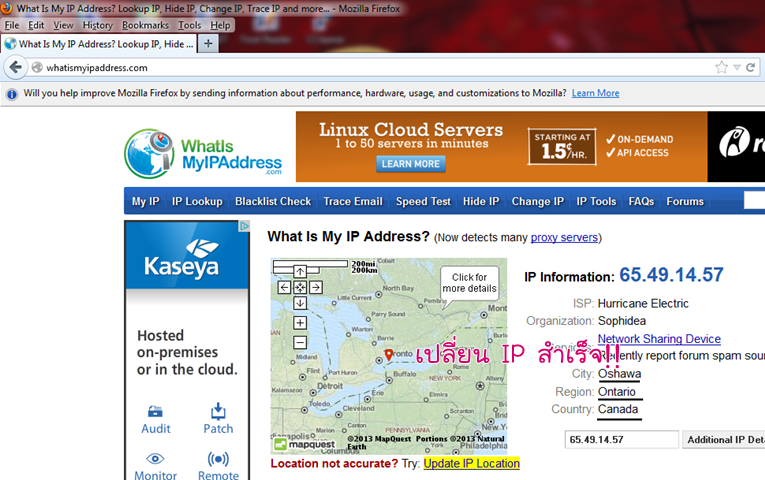This screenshot has width=765, height=480.
Task: Pan map right with arrow button
Action: pos(316,287)
